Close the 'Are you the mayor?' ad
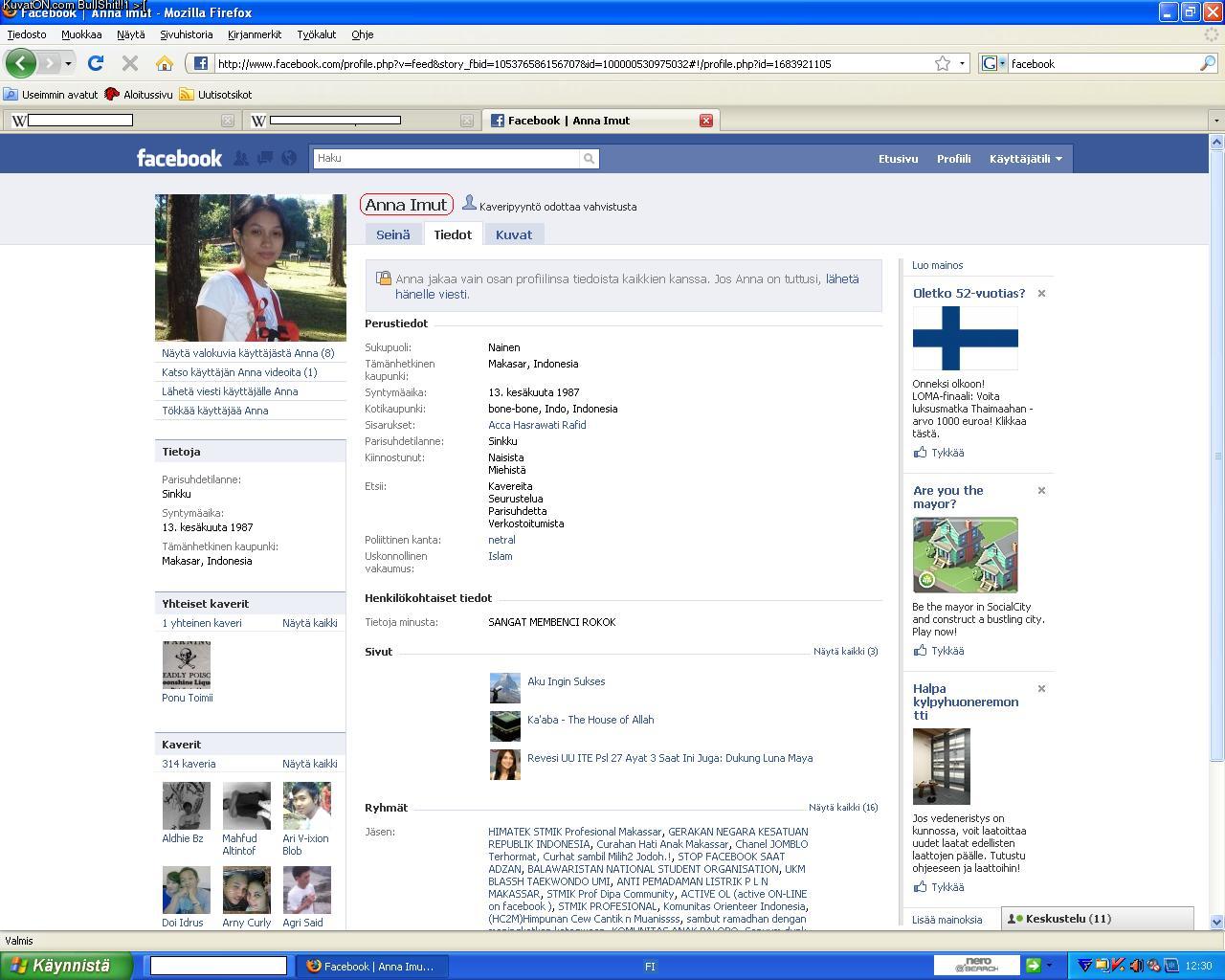Viewport: 1225px width, 980px height. click(1041, 491)
